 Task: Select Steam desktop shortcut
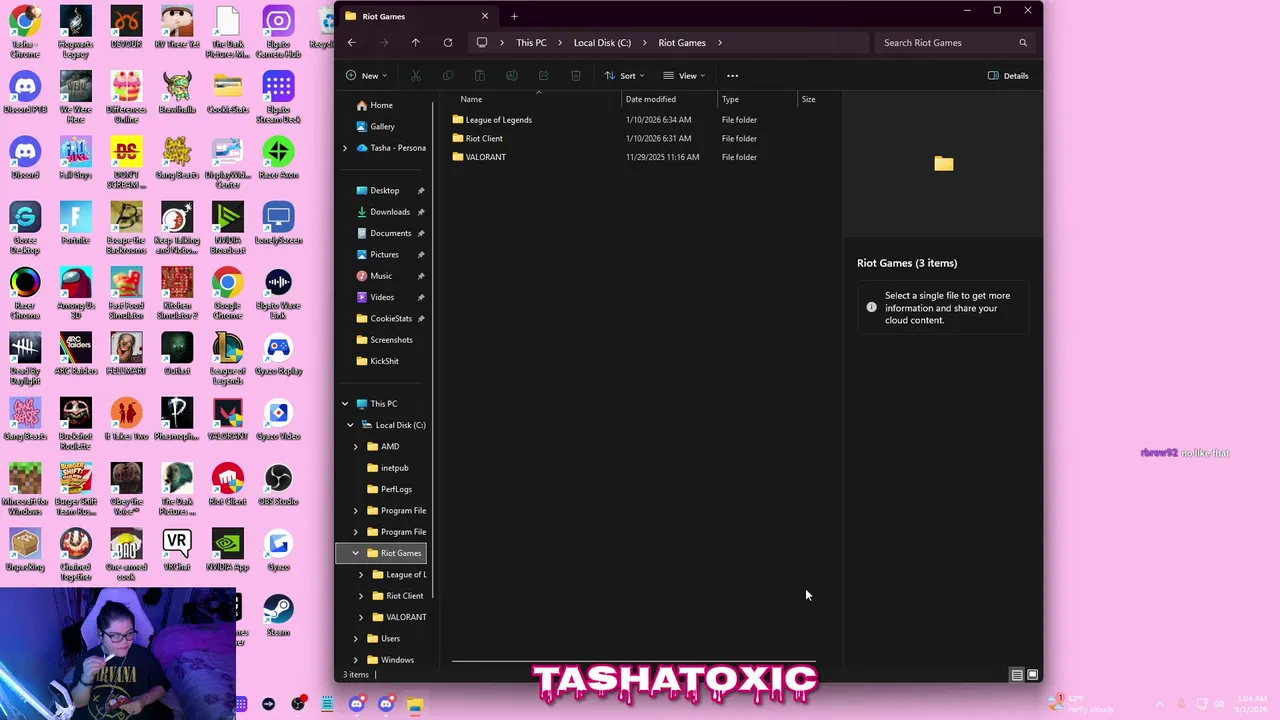[278, 615]
